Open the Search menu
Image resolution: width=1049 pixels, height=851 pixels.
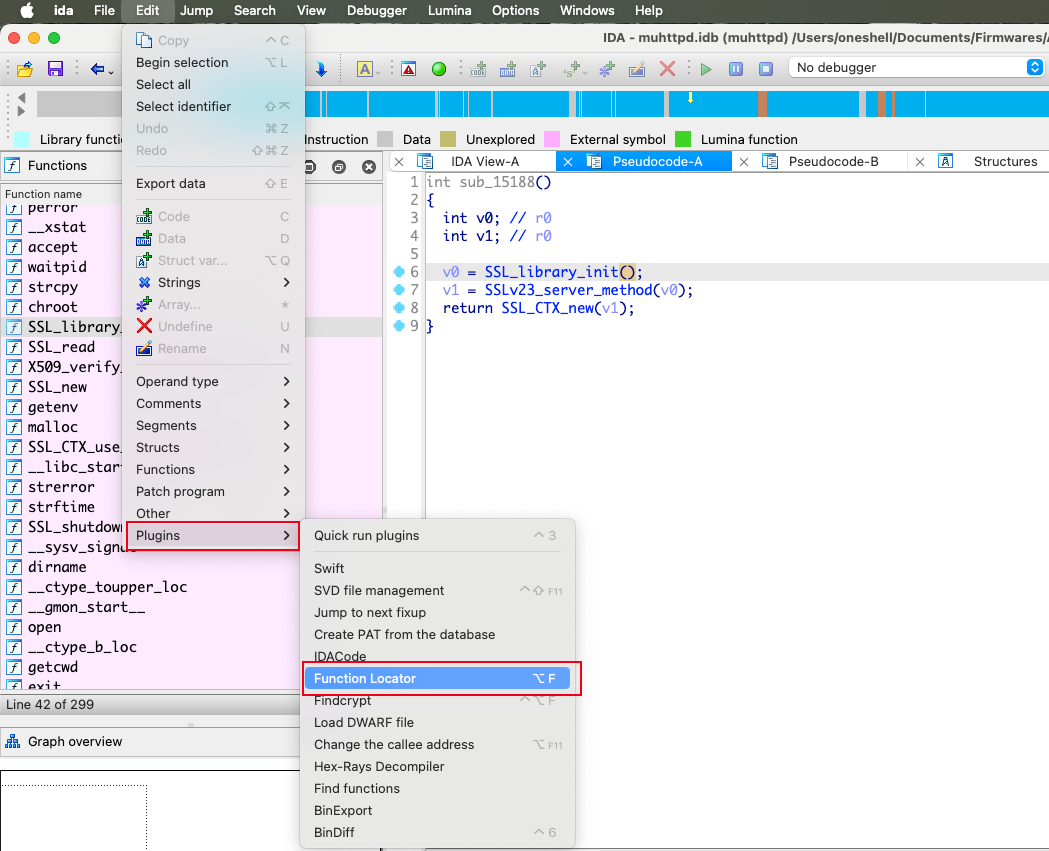pyautogui.click(x=254, y=10)
